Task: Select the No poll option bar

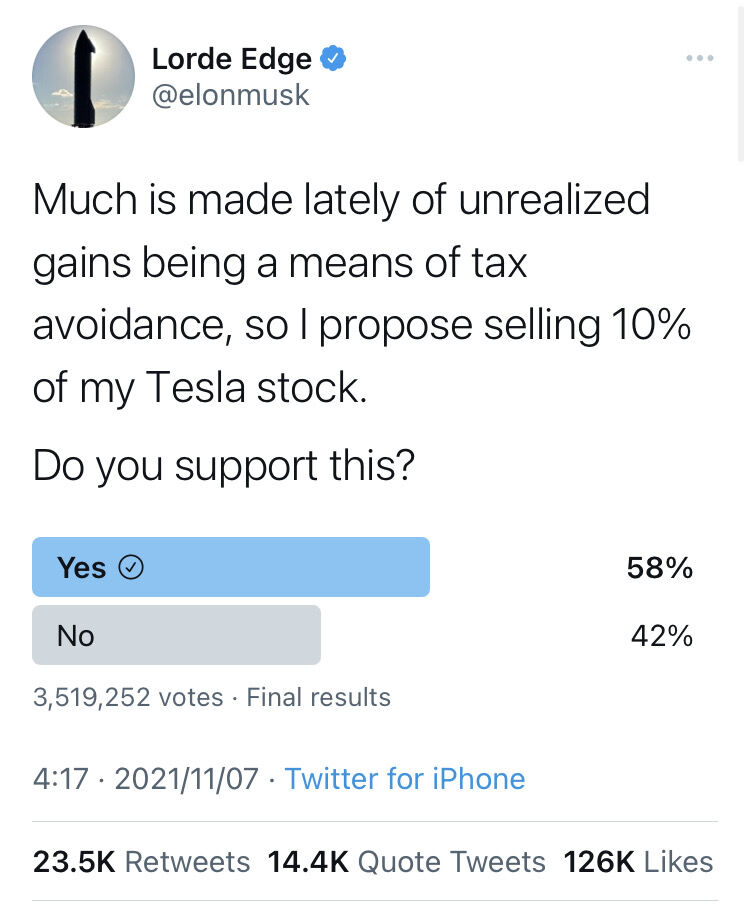Action: click(176, 635)
